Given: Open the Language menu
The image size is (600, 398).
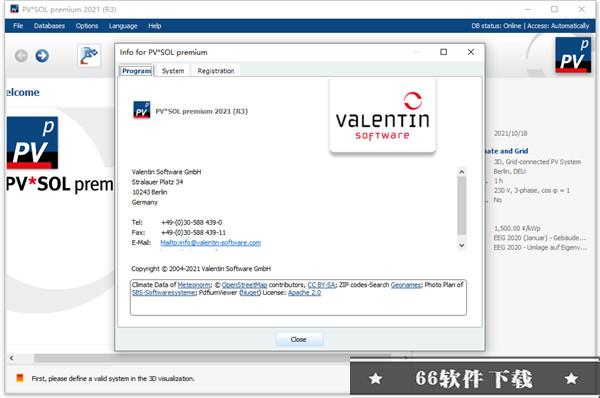Looking at the screenshot, I should [x=123, y=26].
